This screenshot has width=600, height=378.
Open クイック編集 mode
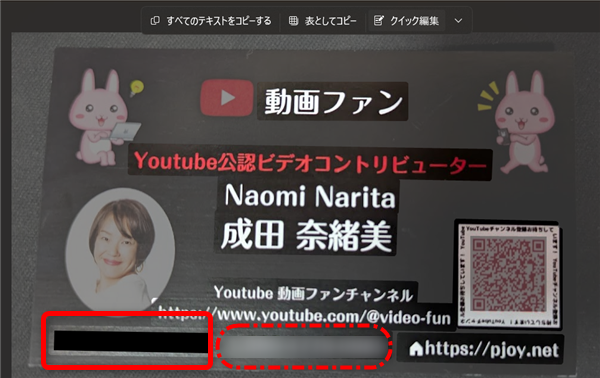(x=407, y=21)
